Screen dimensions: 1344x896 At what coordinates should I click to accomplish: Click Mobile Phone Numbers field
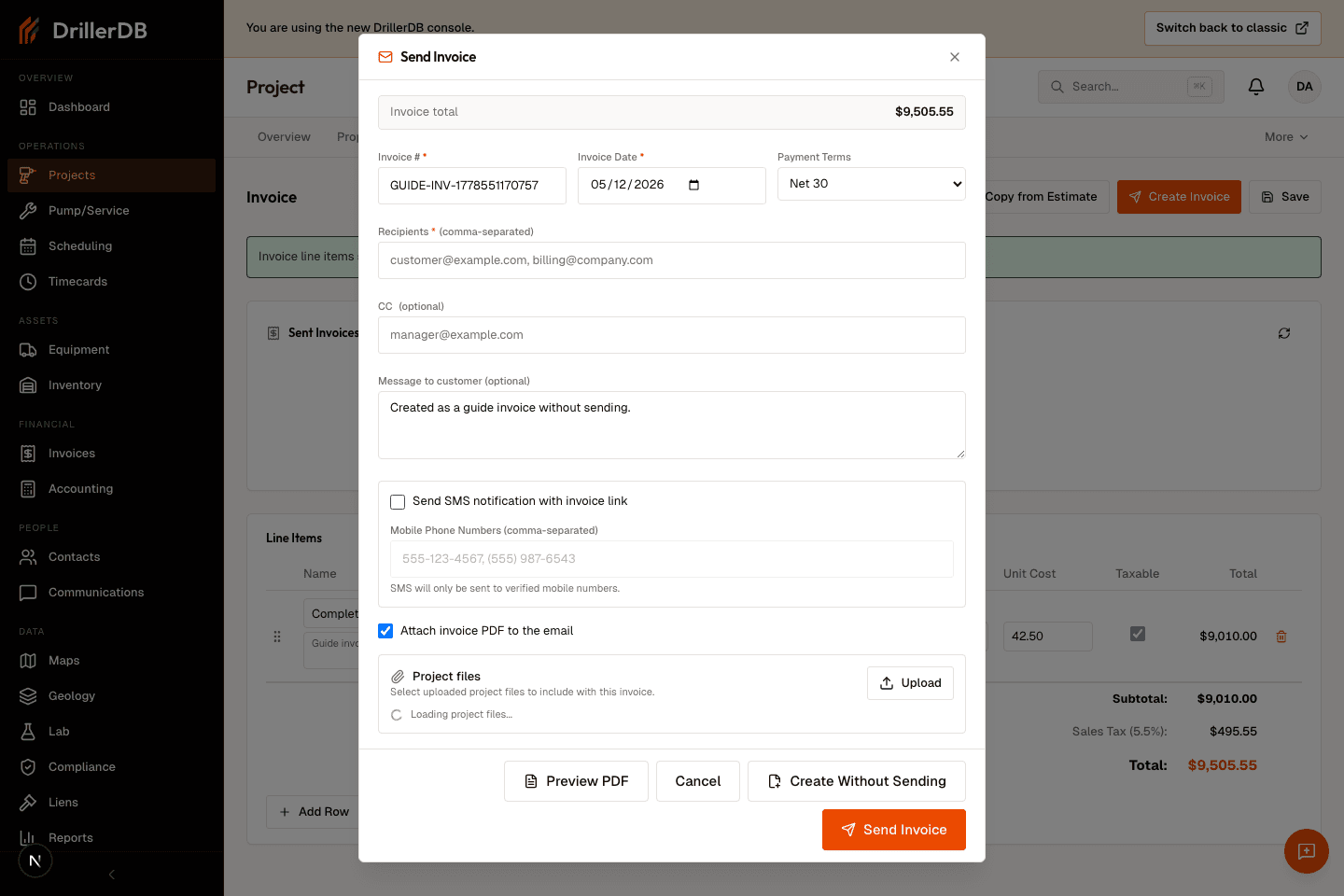[x=672, y=559]
